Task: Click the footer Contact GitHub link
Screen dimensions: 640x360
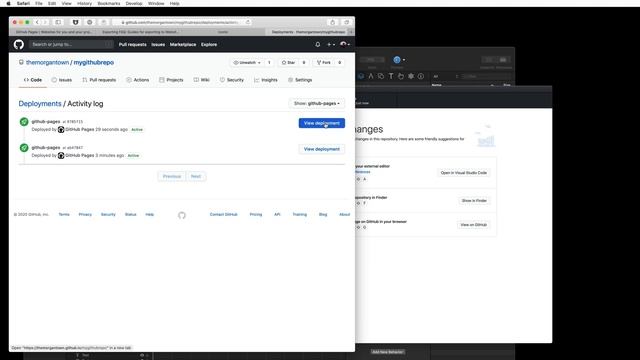Action: pos(223,214)
